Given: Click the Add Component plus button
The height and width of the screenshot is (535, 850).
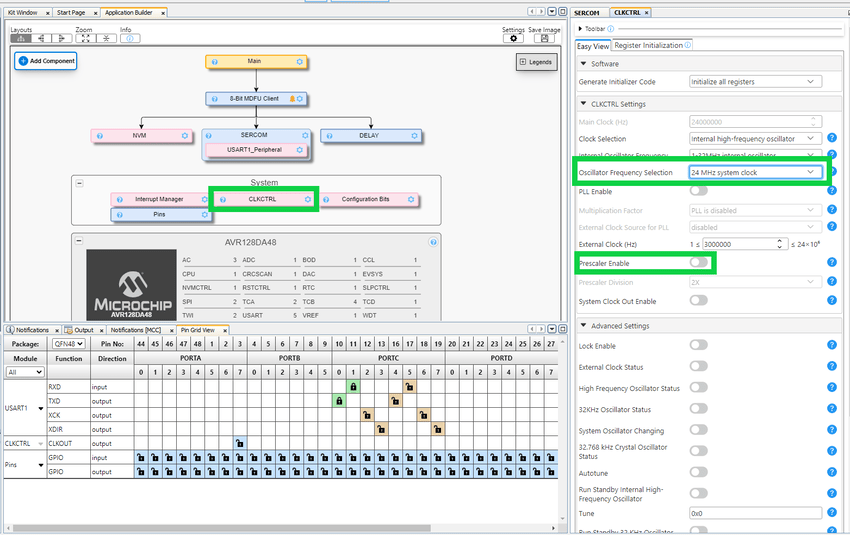Looking at the screenshot, I should click(24, 61).
